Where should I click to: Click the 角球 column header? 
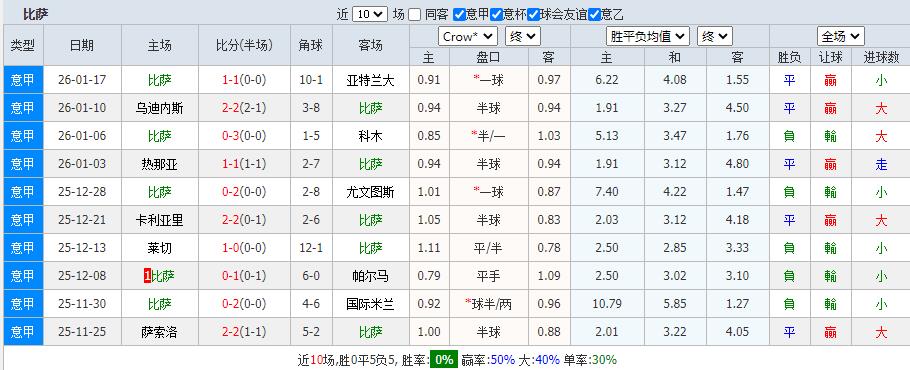[311, 45]
